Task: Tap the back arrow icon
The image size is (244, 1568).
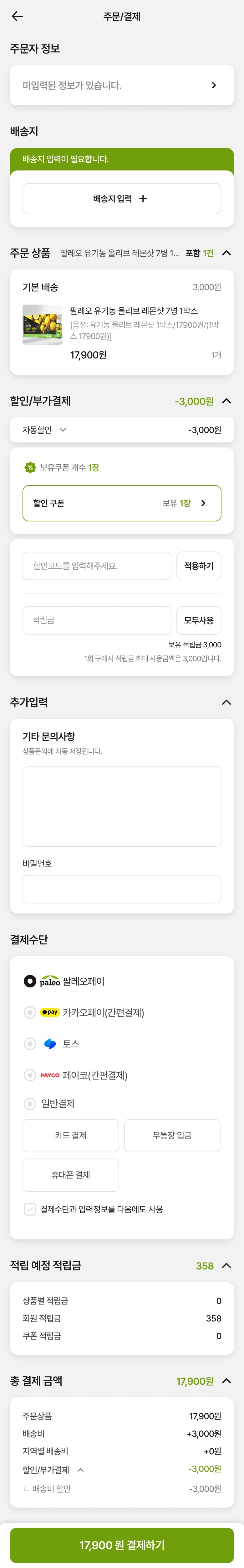Action: (x=18, y=16)
